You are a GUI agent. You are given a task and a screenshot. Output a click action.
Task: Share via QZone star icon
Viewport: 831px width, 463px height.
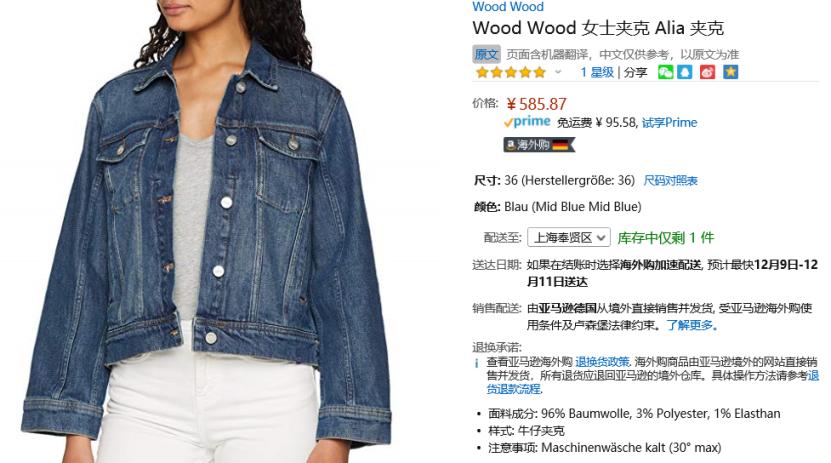731,72
